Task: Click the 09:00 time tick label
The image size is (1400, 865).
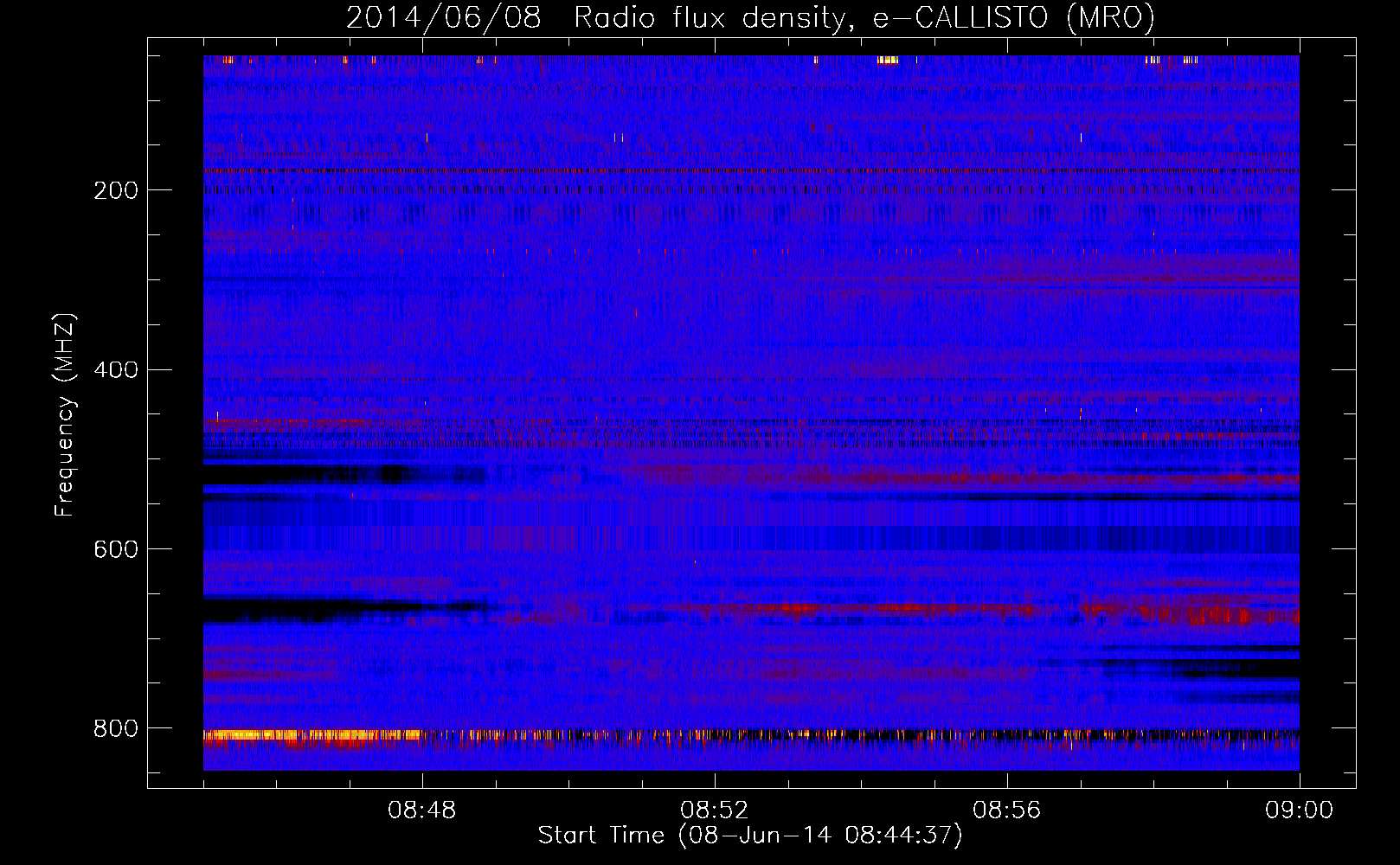Action: (1299, 811)
